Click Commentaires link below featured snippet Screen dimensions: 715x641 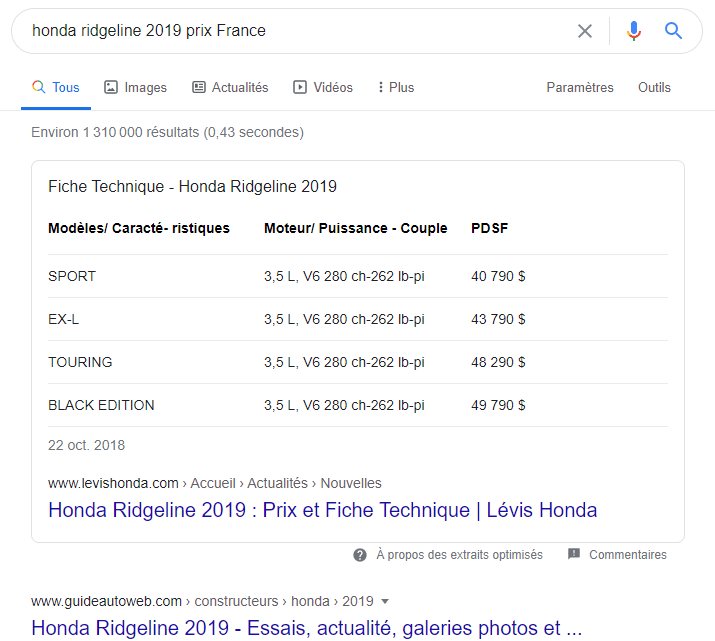click(627, 554)
